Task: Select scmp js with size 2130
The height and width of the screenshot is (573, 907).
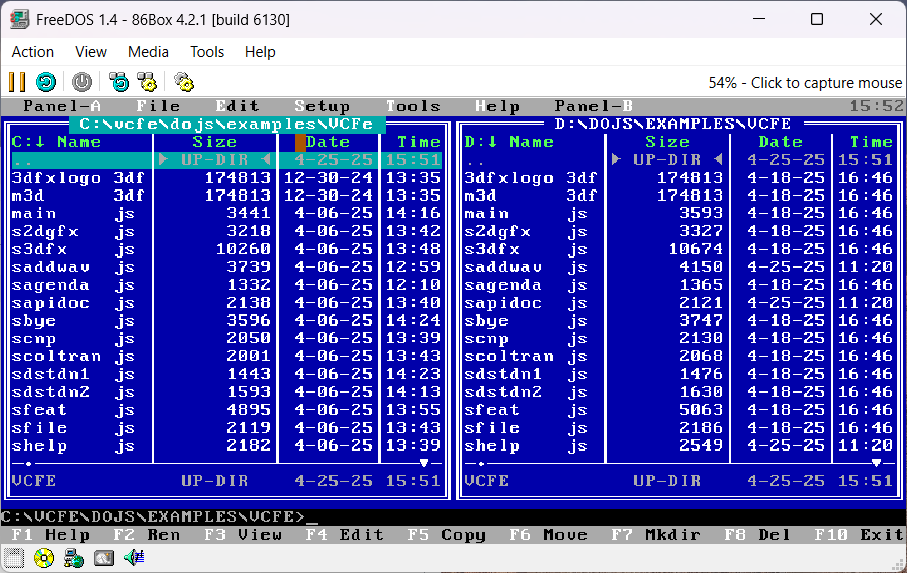Action: click(679, 339)
